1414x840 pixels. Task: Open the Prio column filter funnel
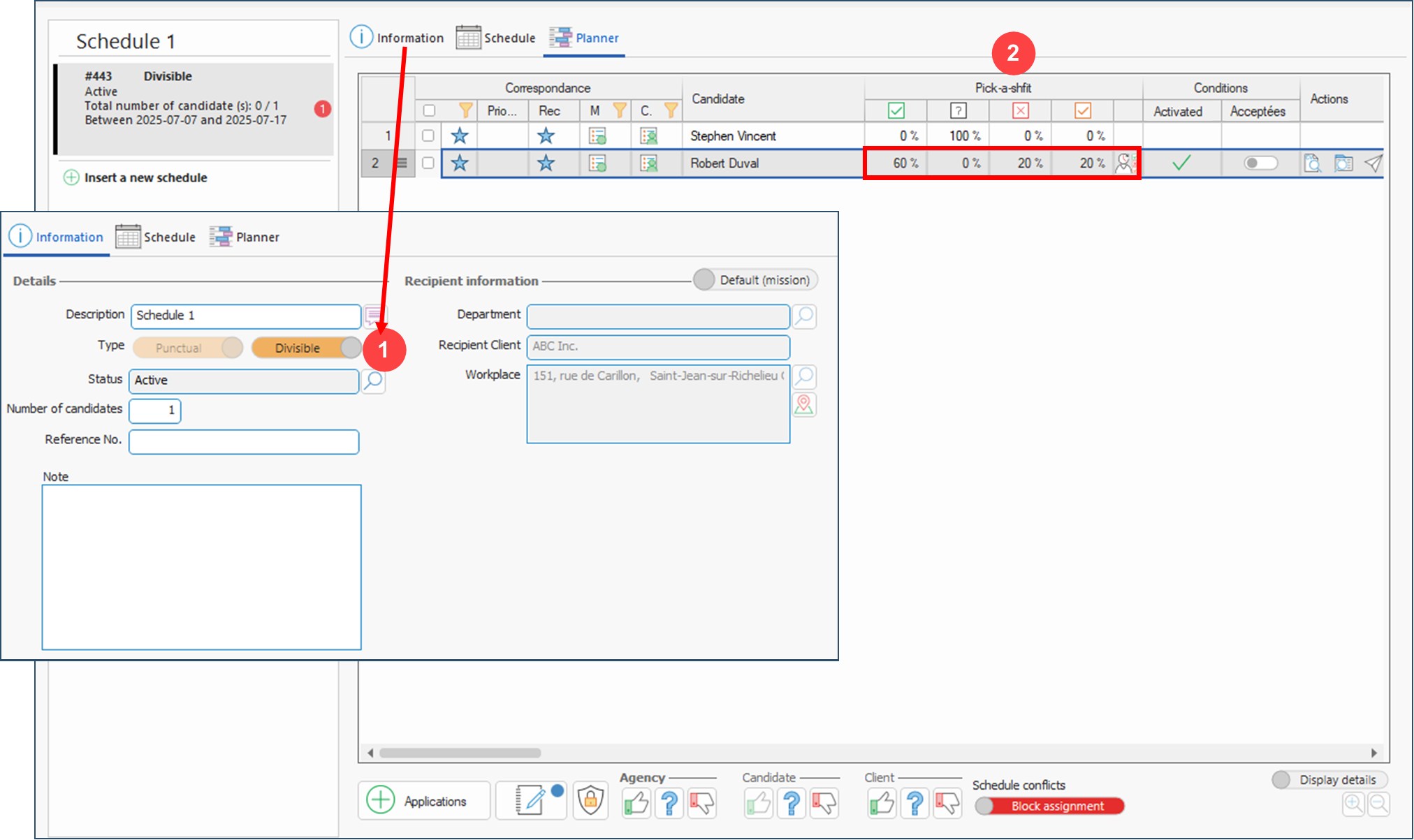tap(465, 110)
